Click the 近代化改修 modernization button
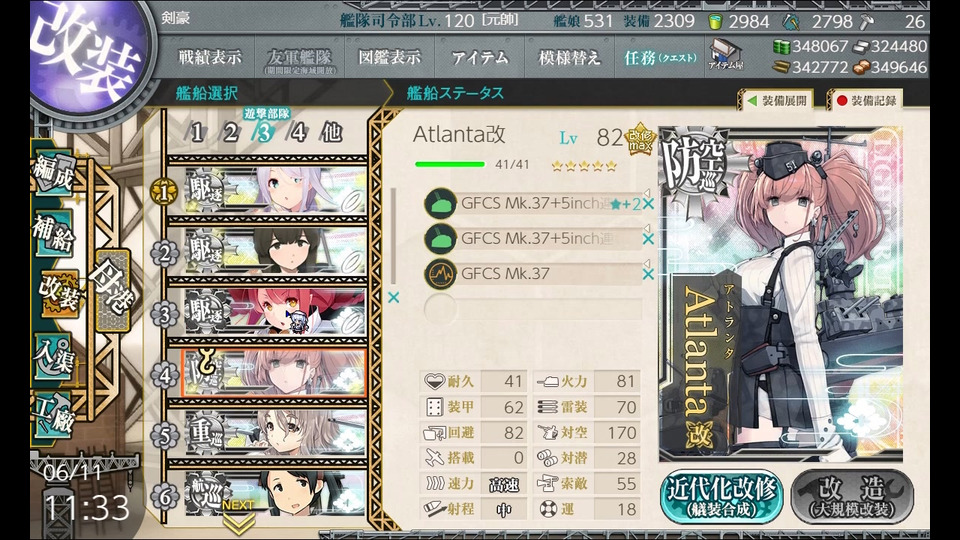The height and width of the screenshot is (540, 960). click(721, 496)
